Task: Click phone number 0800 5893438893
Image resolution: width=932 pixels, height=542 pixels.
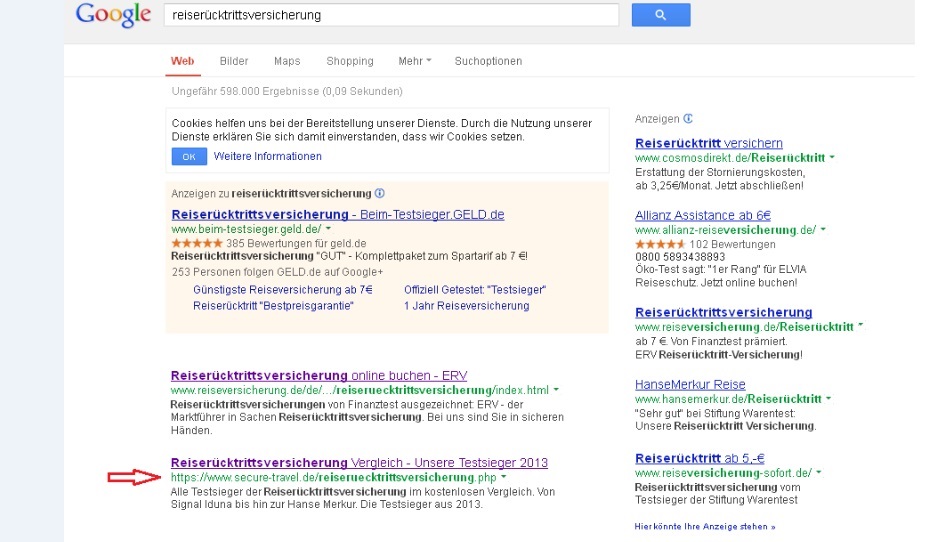Action: pyautogui.click(x=680, y=257)
